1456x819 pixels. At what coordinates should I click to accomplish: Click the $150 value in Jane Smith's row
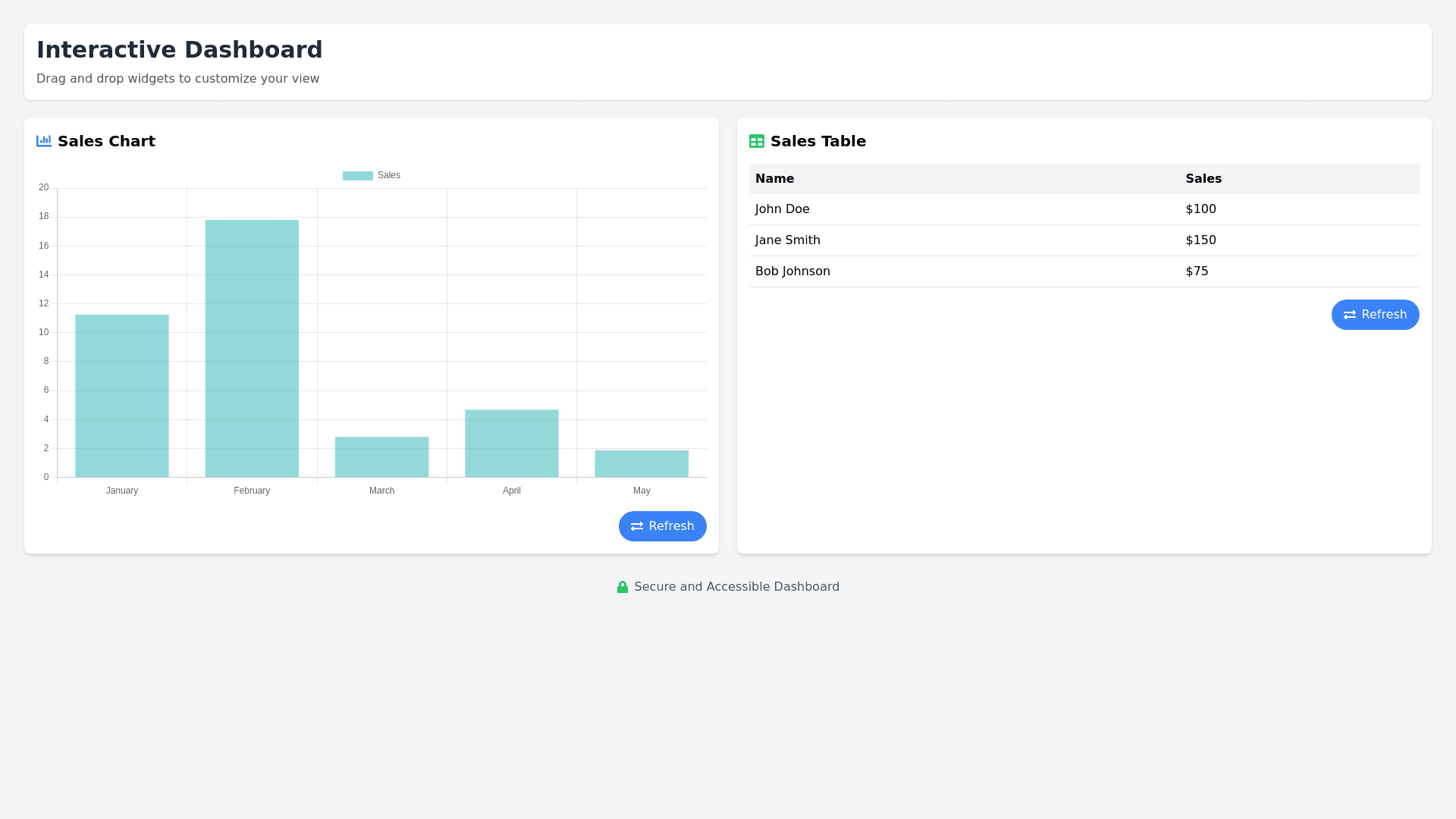(x=1200, y=240)
